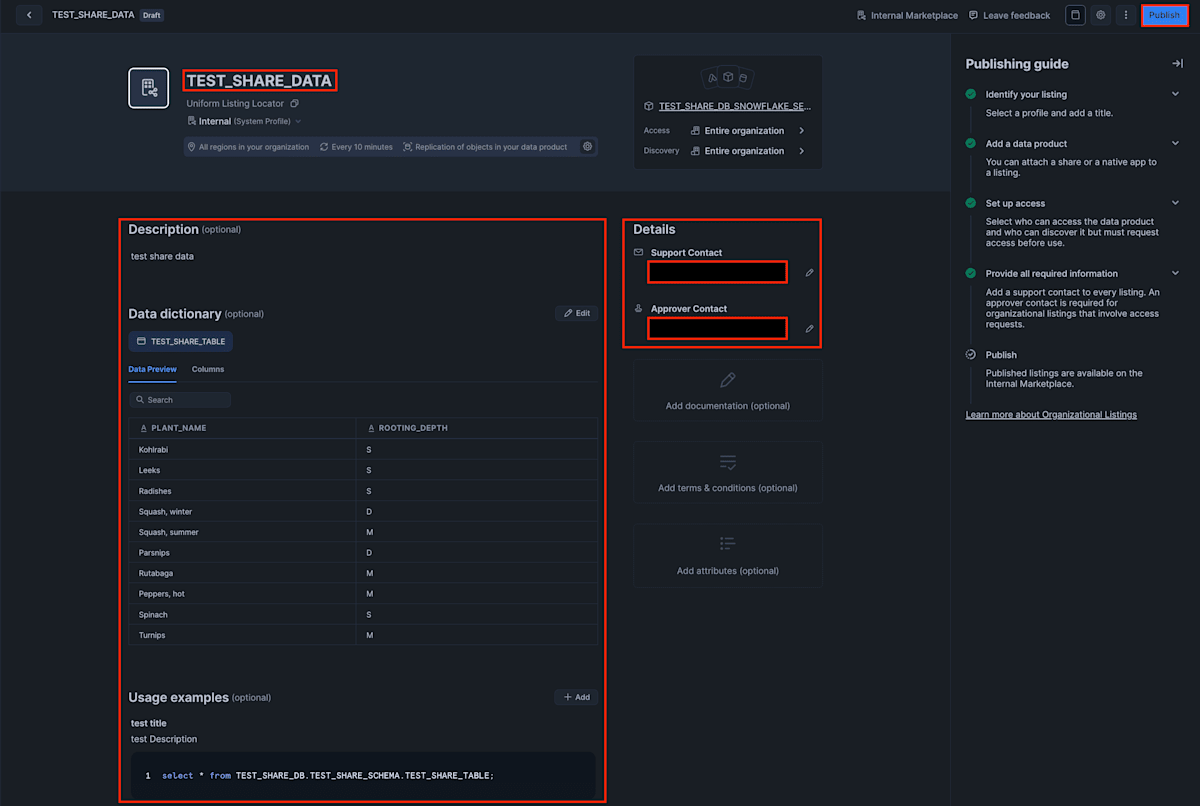
Task: Open the listing preview icon in header
Action: point(1075,15)
